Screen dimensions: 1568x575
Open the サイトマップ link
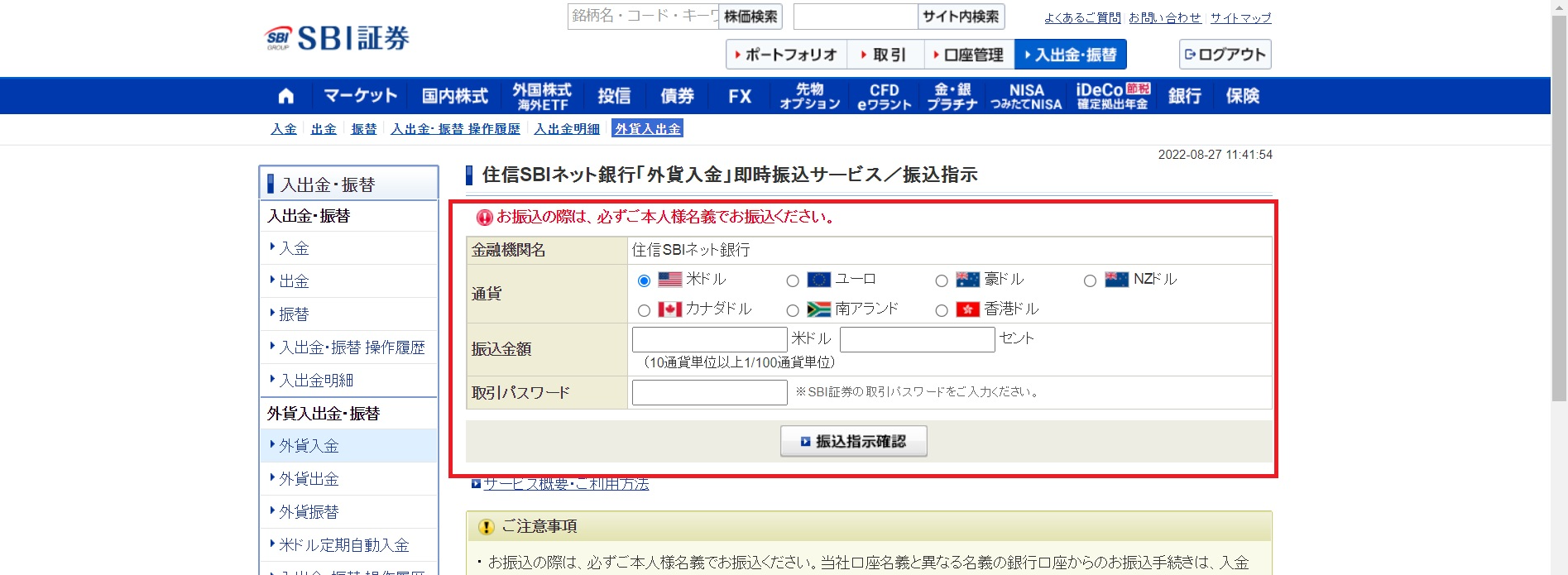coord(1240,17)
